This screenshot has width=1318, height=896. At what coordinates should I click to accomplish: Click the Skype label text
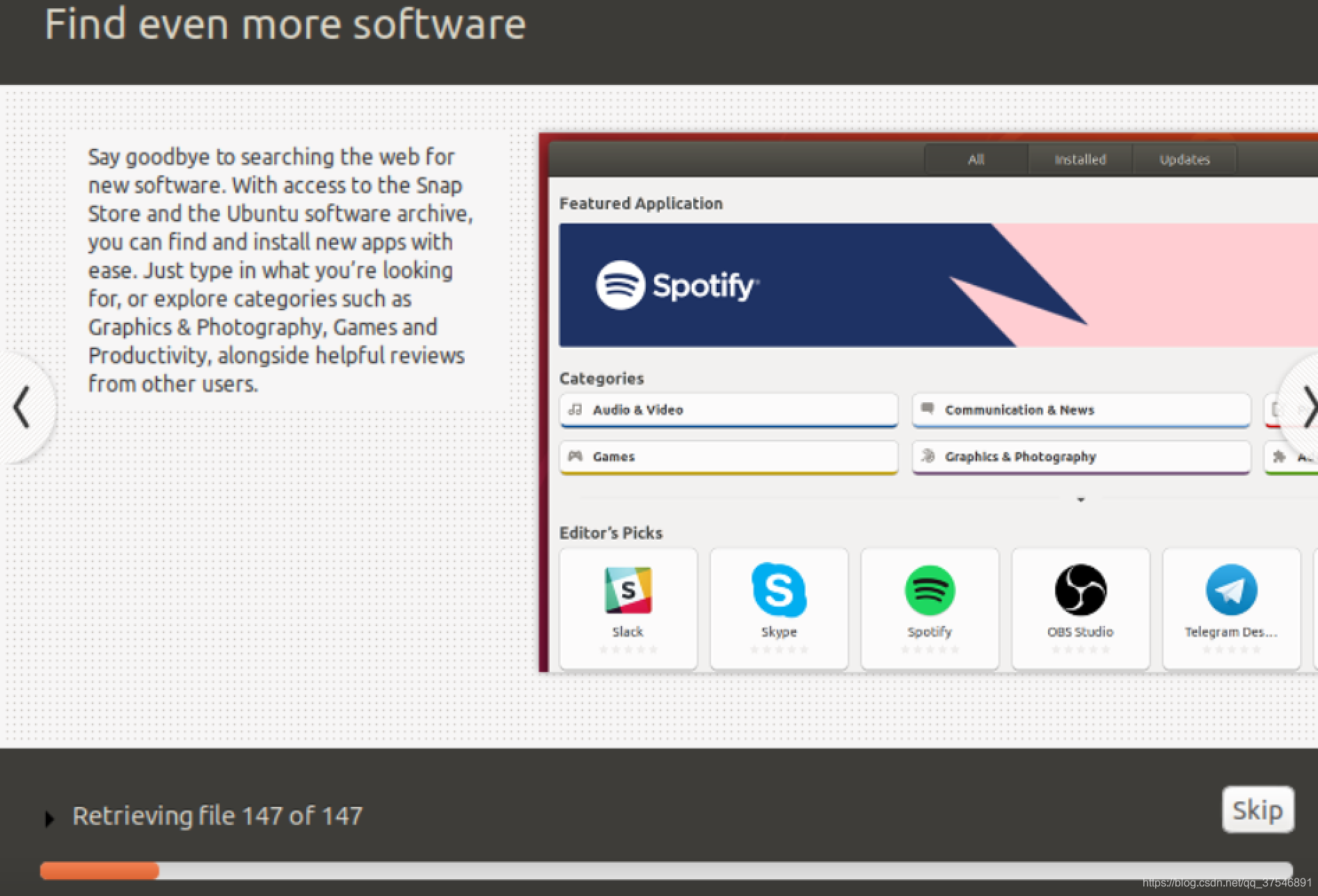click(x=779, y=632)
